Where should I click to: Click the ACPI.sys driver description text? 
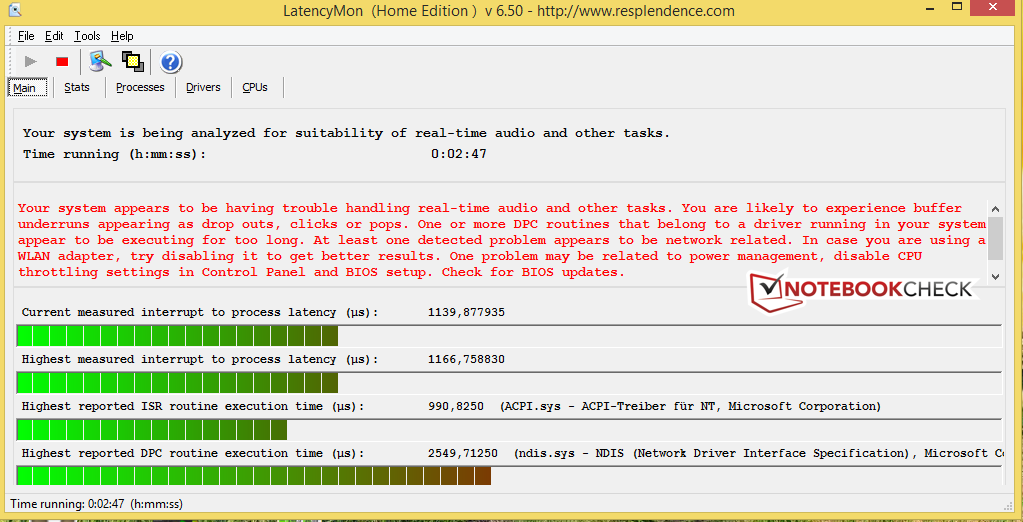point(690,406)
